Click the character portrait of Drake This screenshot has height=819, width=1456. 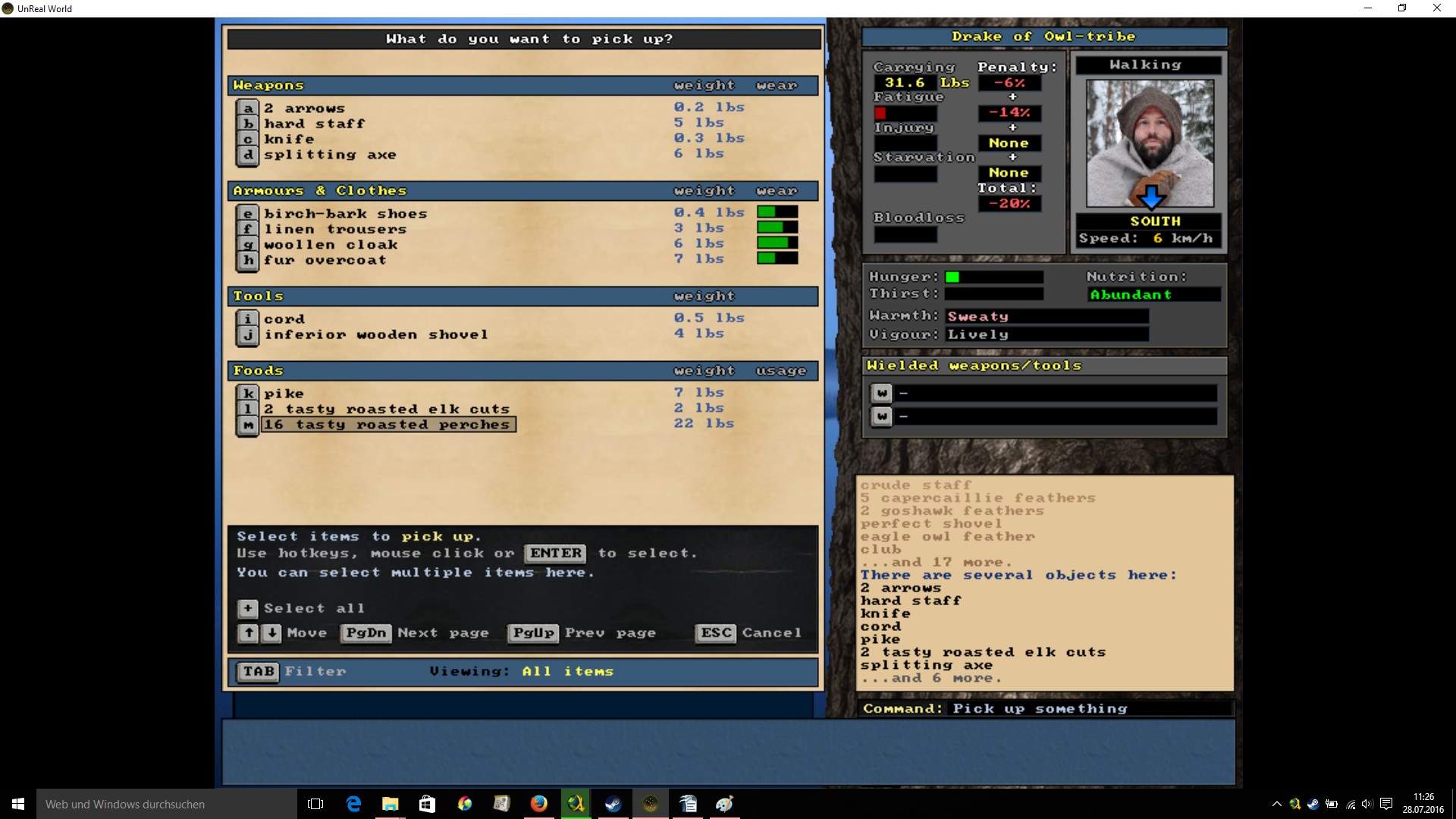click(1150, 143)
